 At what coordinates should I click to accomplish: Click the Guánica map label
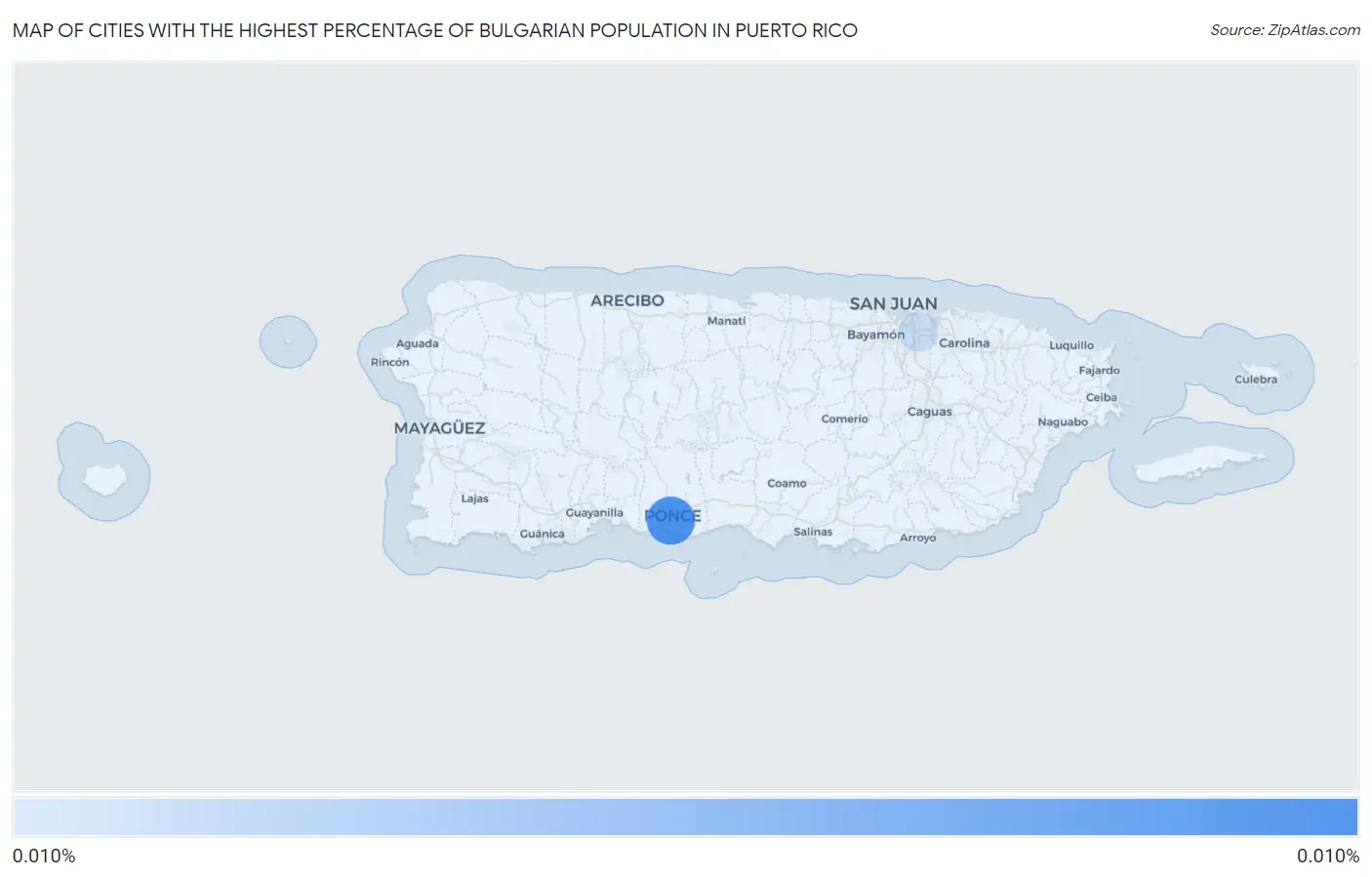[x=542, y=535]
